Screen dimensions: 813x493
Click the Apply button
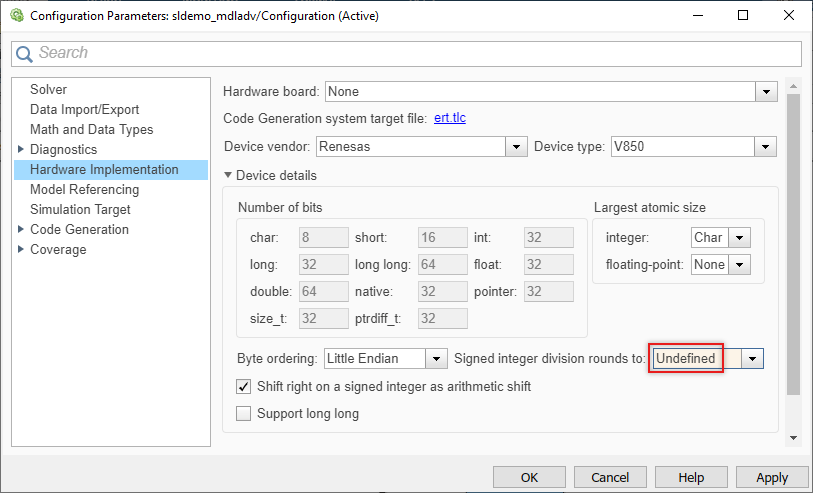click(771, 477)
